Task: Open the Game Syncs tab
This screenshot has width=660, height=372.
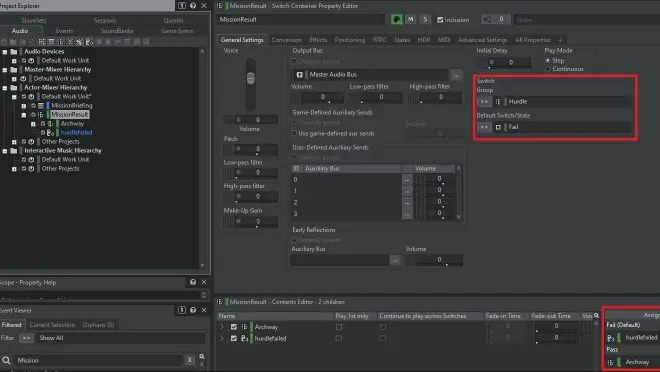Action: [x=177, y=31]
